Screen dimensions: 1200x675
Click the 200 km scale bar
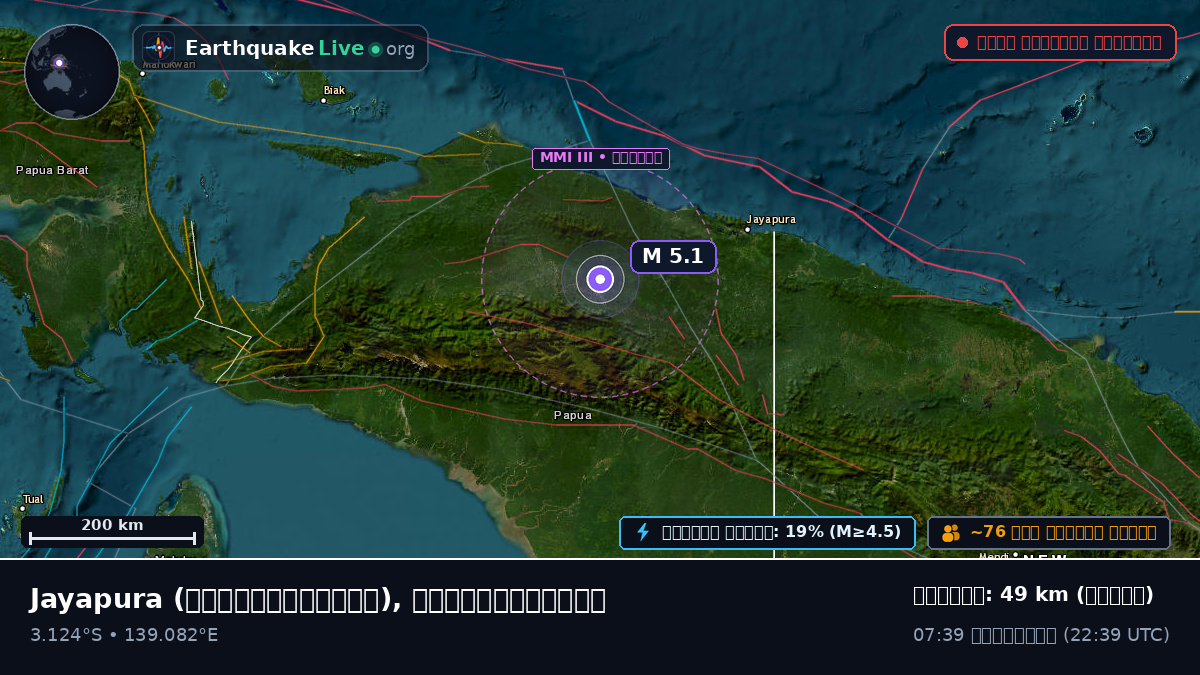point(112,532)
